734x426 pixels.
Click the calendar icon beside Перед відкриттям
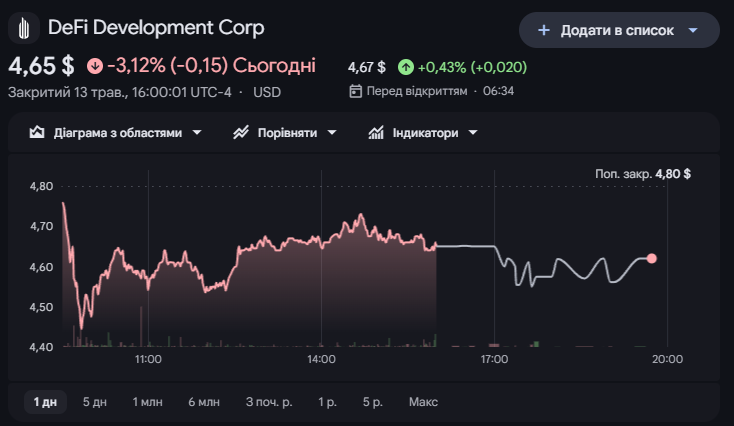356,91
